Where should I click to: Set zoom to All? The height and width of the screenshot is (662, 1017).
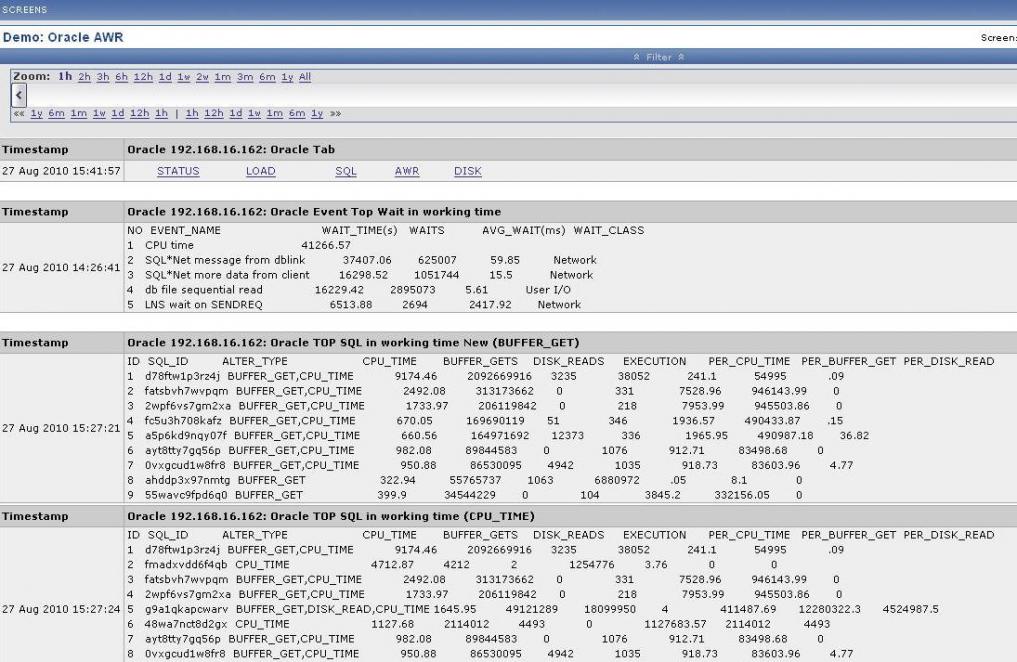tap(305, 77)
